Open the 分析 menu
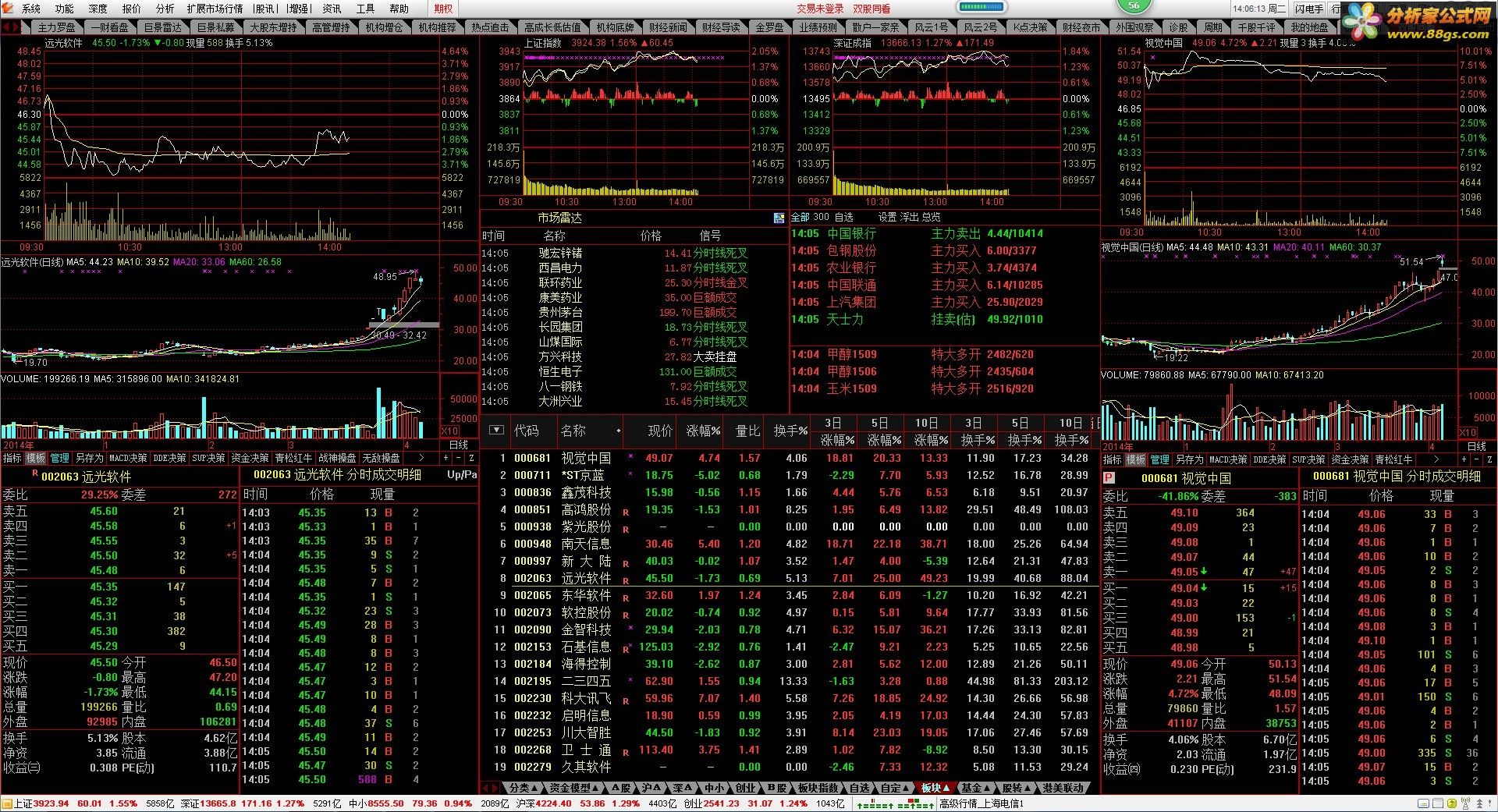The height and width of the screenshot is (812, 1498). click(x=165, y=9)
